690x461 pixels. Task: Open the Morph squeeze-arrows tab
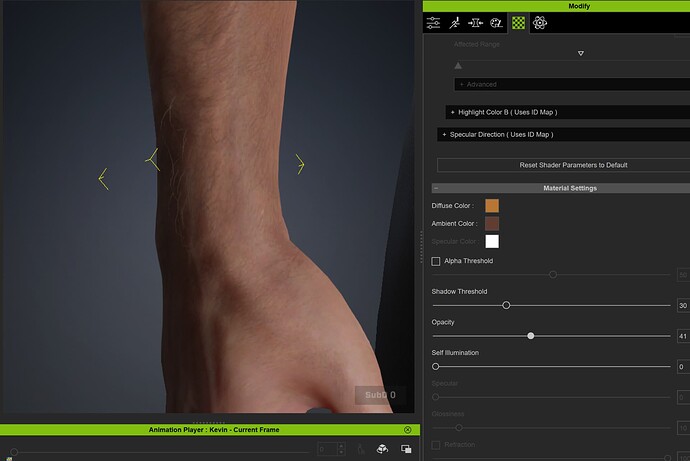coord(475,23)
